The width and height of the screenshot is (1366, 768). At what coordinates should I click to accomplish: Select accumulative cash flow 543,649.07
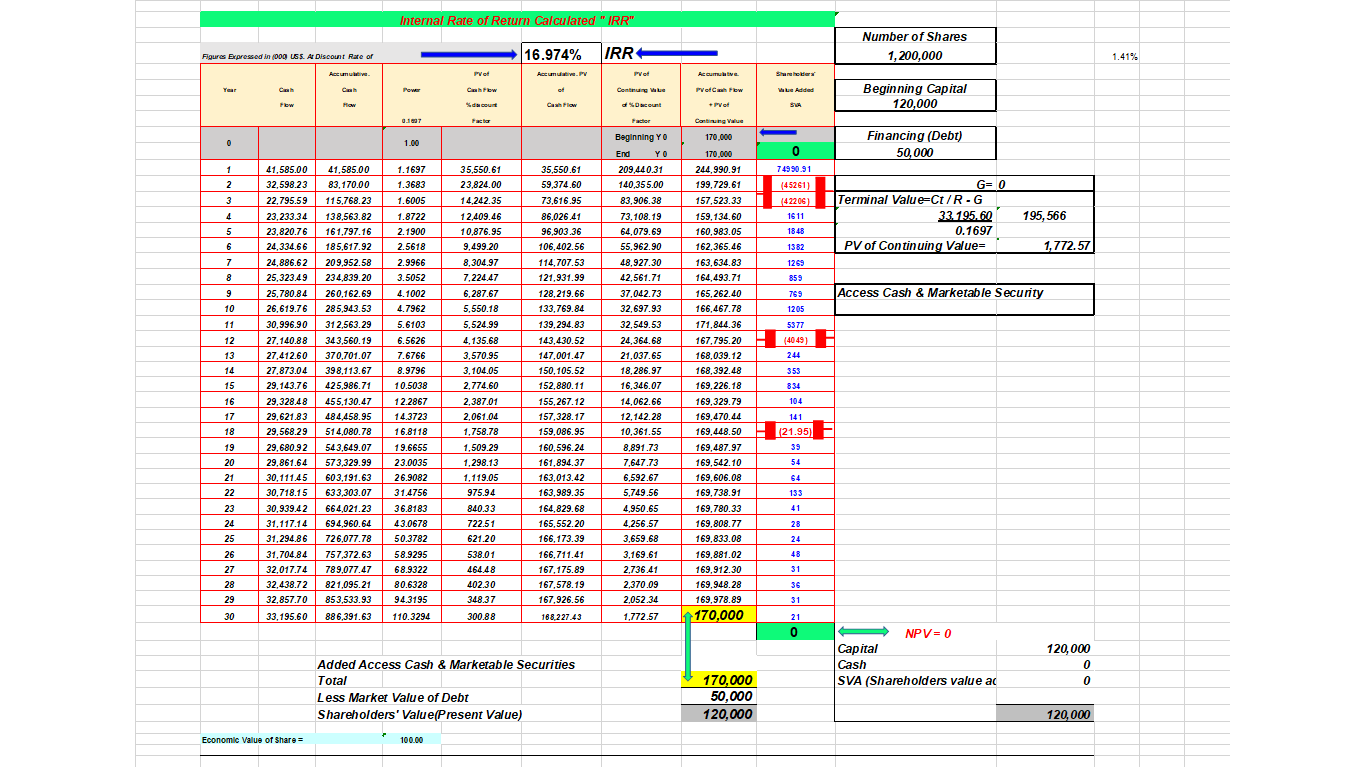coord(349,447)
